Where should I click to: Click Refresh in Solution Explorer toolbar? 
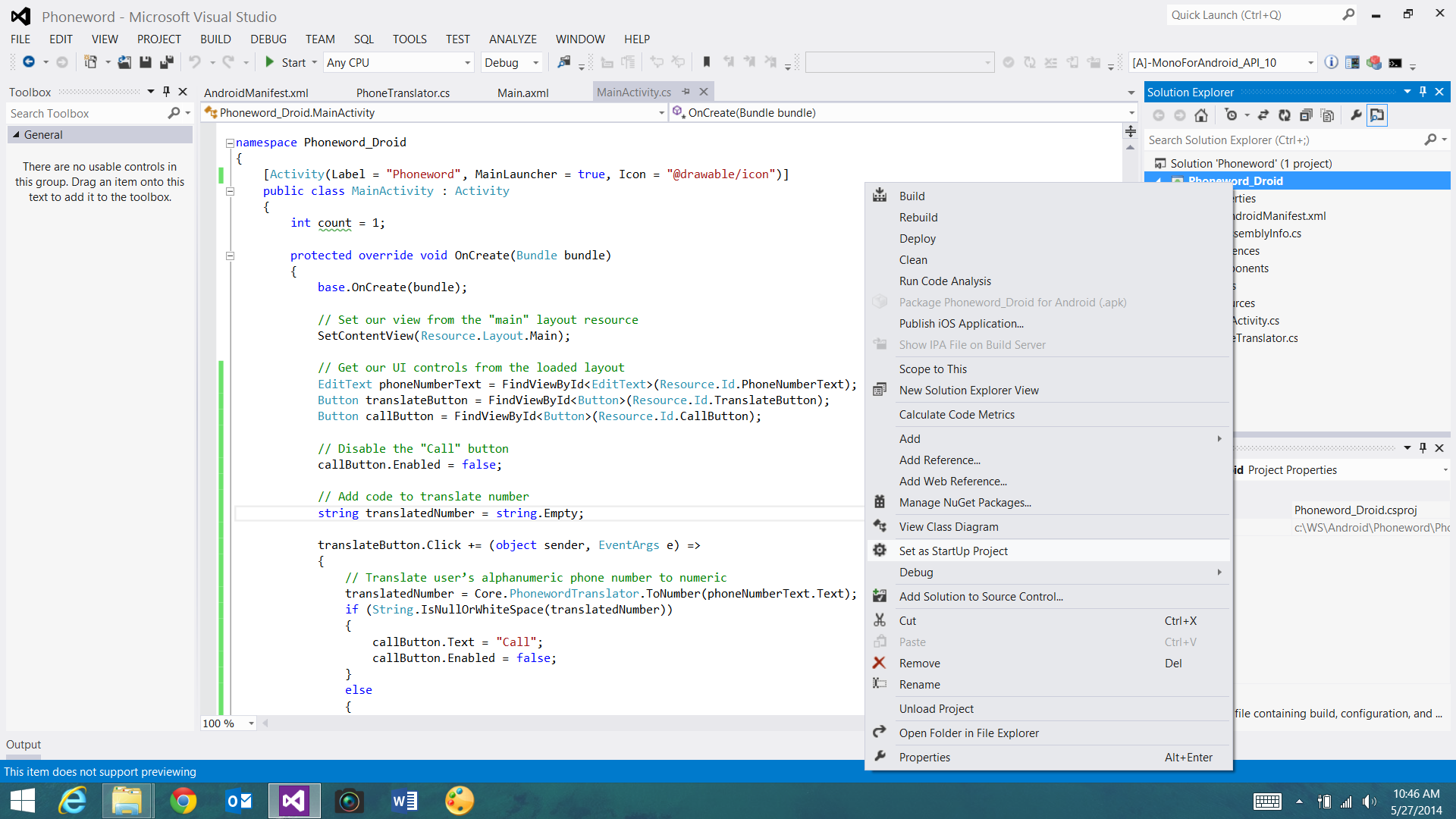1285,115
